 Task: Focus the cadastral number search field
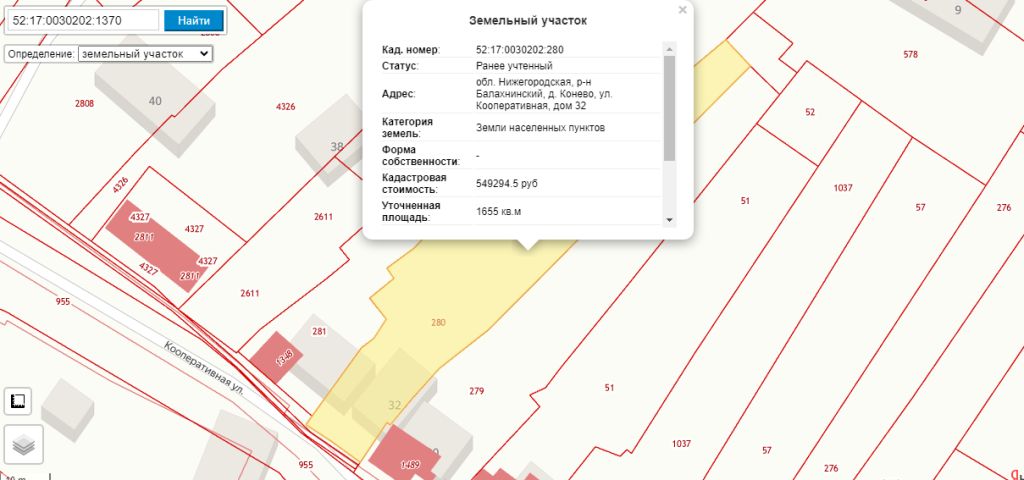[83, 20]
